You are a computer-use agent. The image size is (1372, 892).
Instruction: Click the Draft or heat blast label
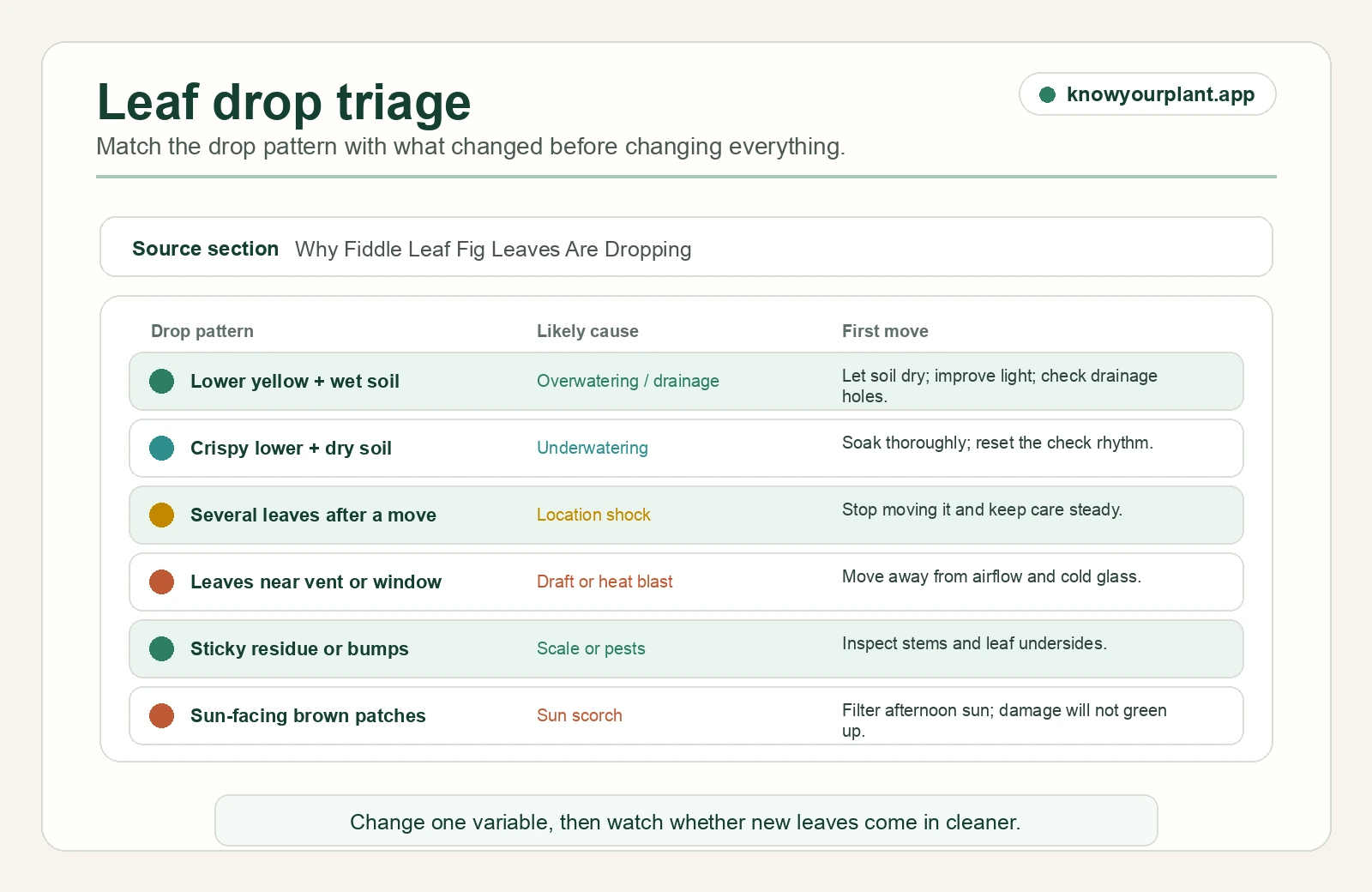click(x=605, y=582)
